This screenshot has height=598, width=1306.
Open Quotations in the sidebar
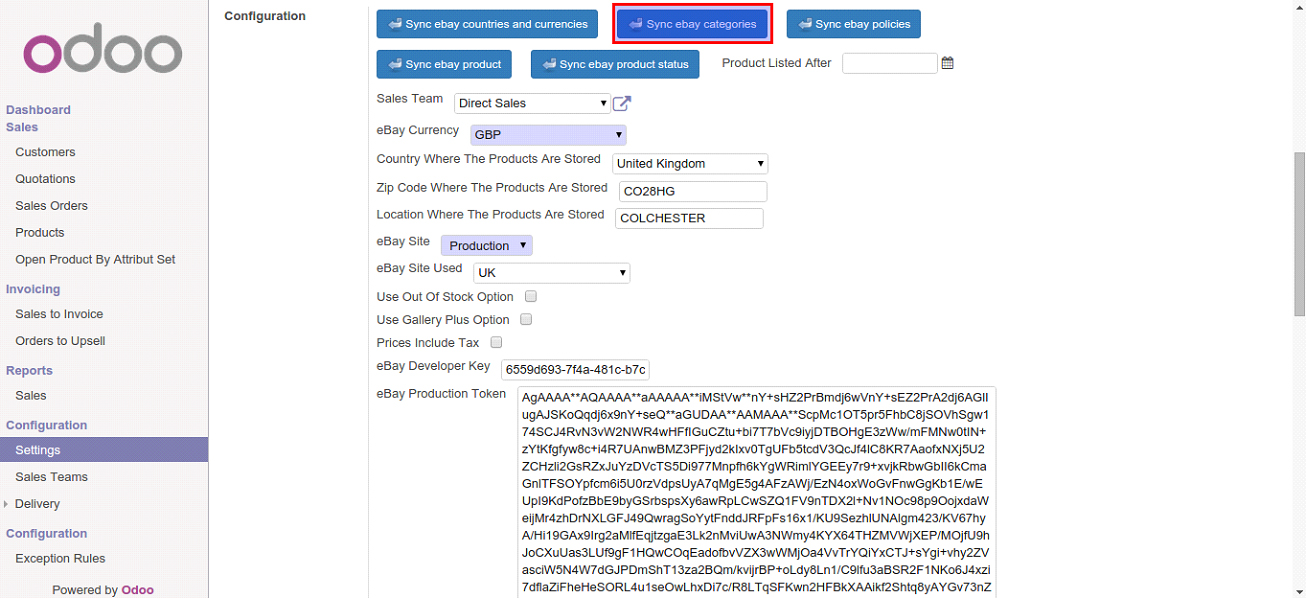[45, 179]
